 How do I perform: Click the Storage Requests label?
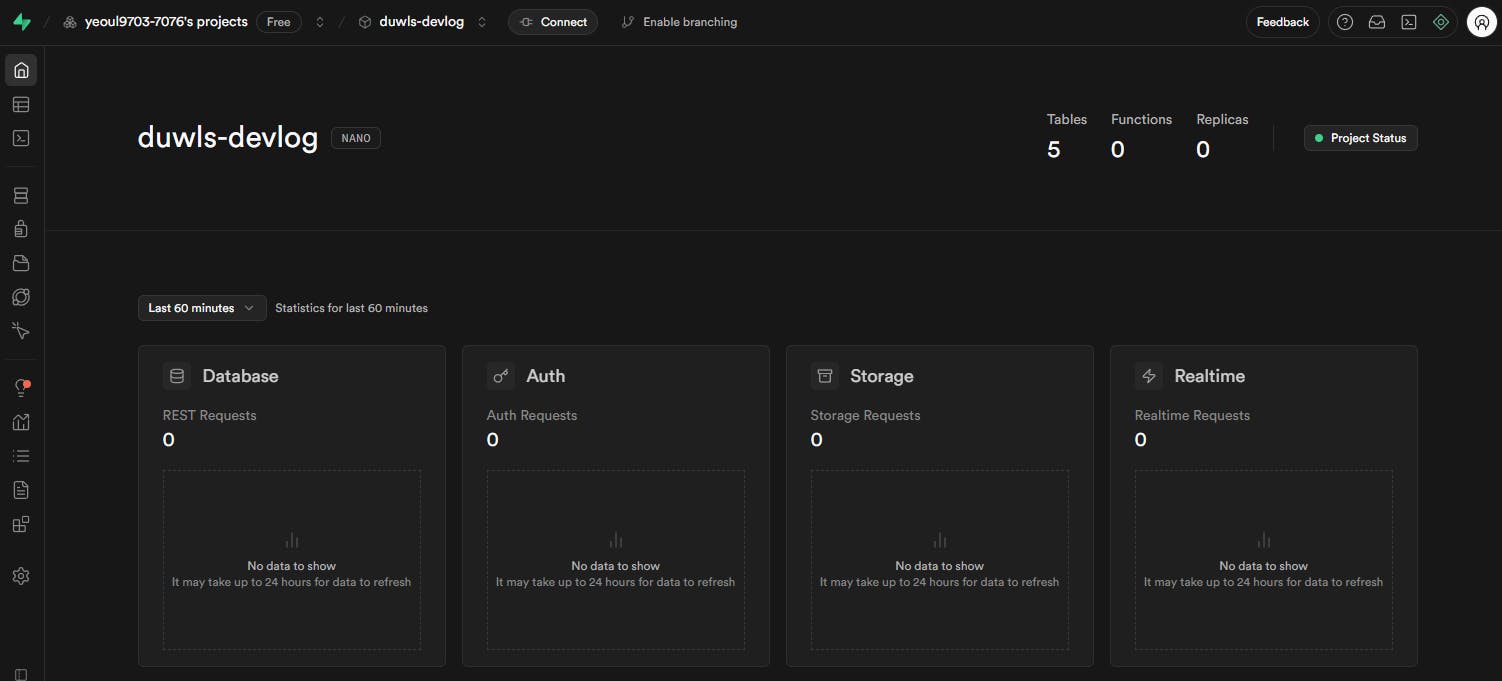pos(866,415)
